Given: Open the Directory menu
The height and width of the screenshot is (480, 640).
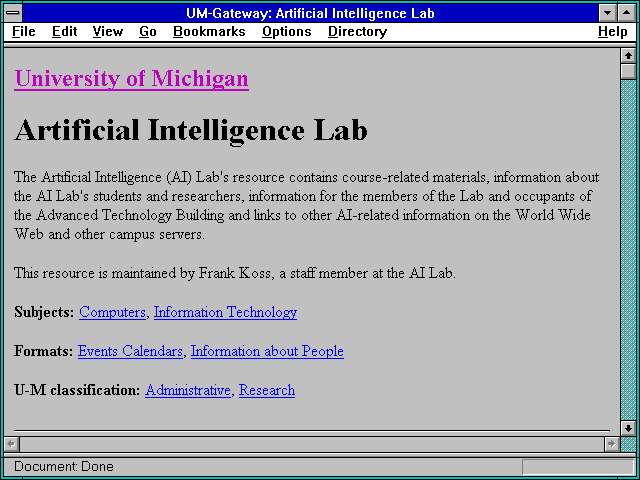Looking at the screenshot, I should click(358, 32).
